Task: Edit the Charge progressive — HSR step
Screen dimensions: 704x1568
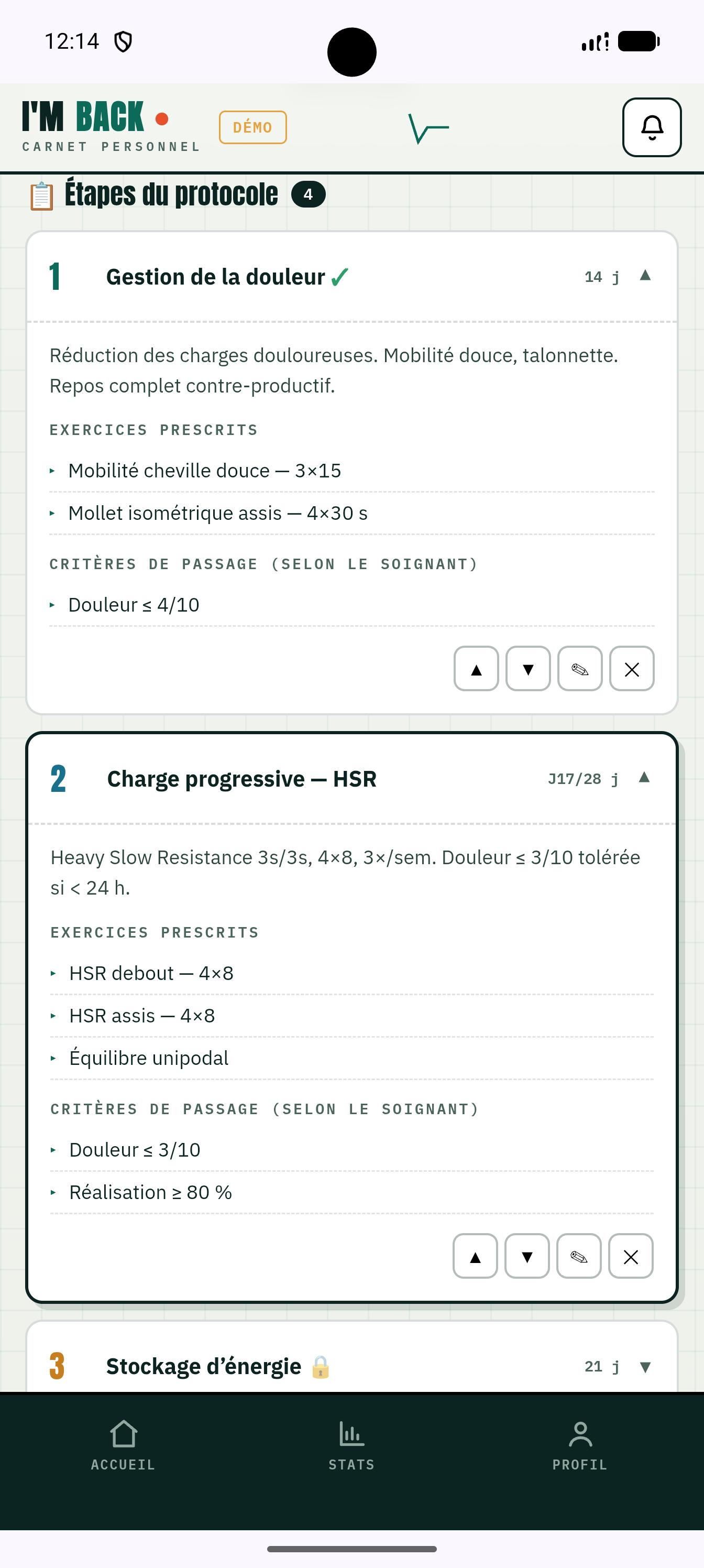Action: click(579, 1256)
